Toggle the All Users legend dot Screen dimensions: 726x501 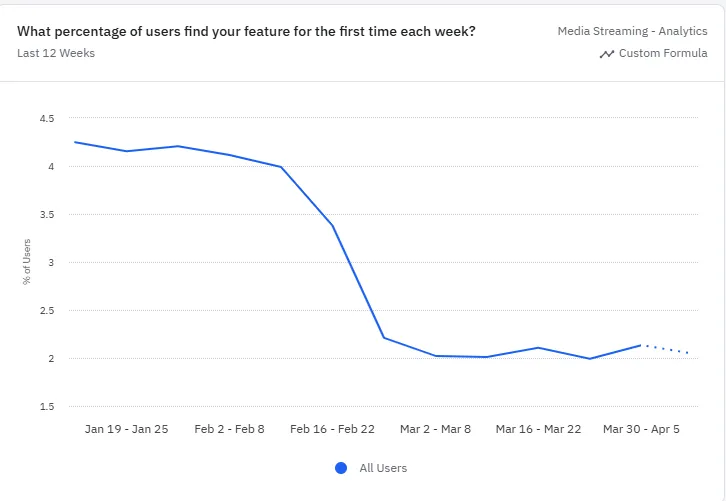click(341, 468)
